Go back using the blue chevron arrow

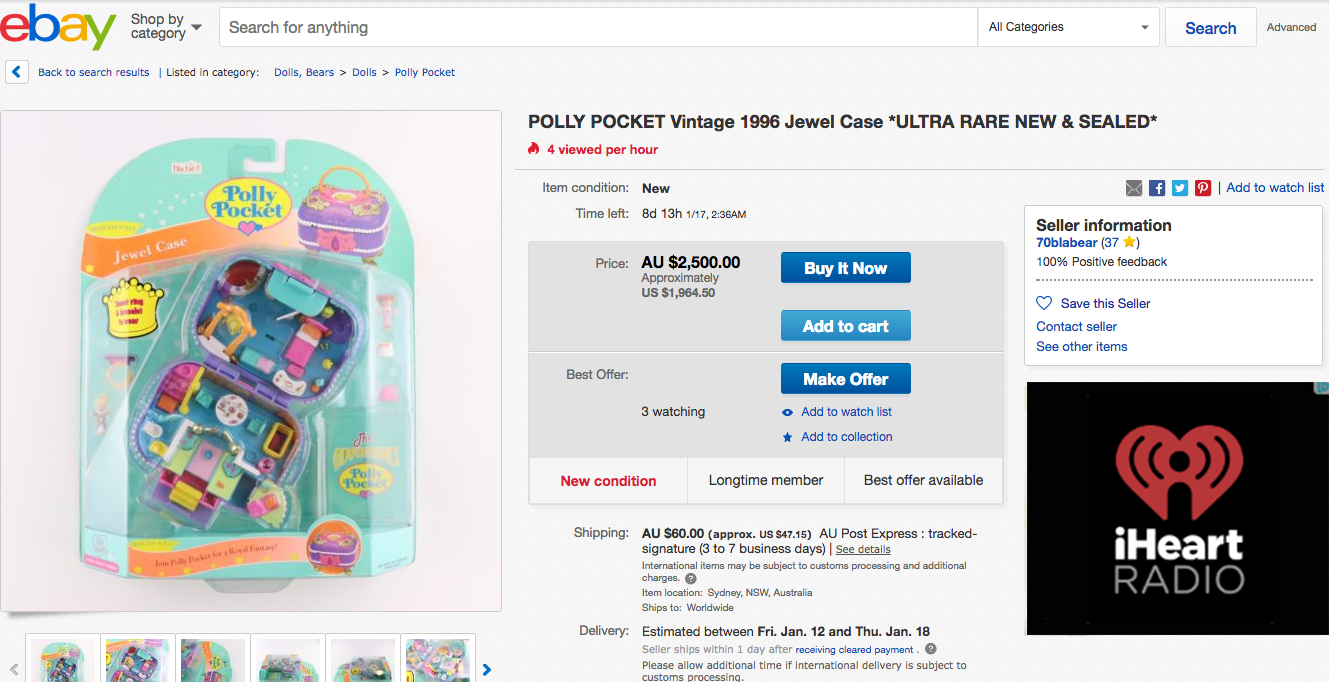16,71
